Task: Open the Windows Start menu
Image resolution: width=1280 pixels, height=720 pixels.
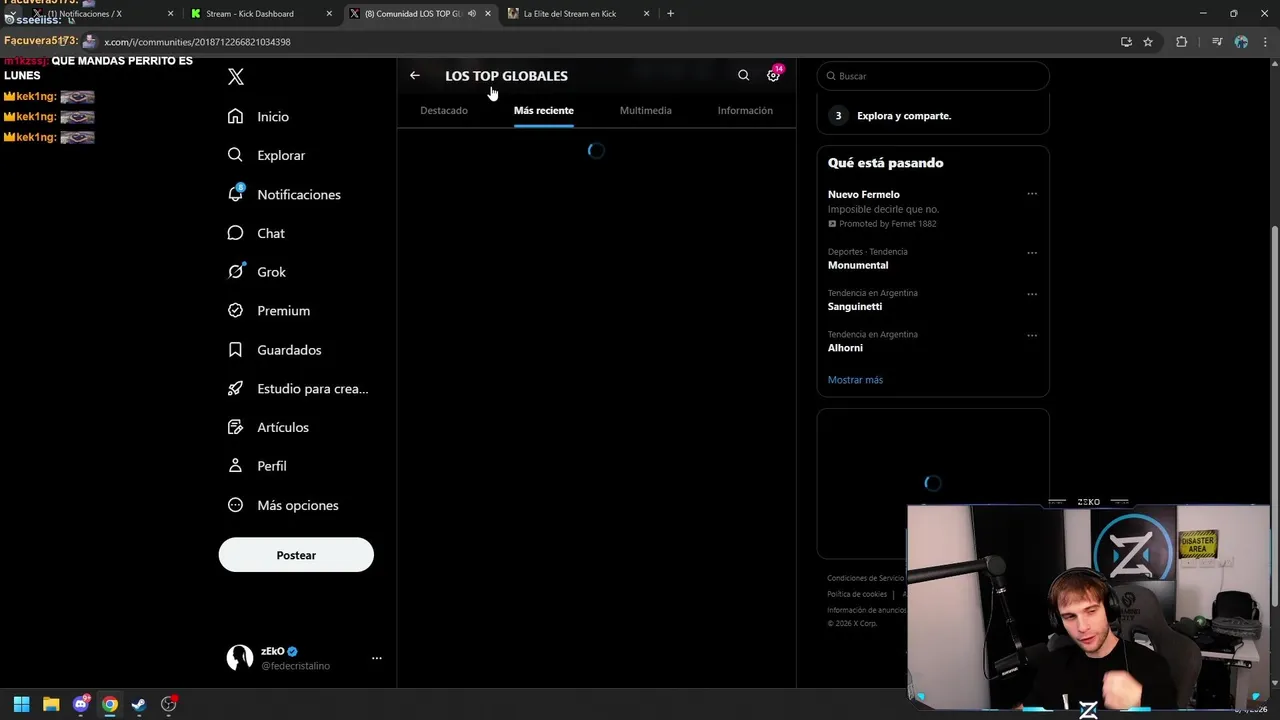Action: [21, 704]
